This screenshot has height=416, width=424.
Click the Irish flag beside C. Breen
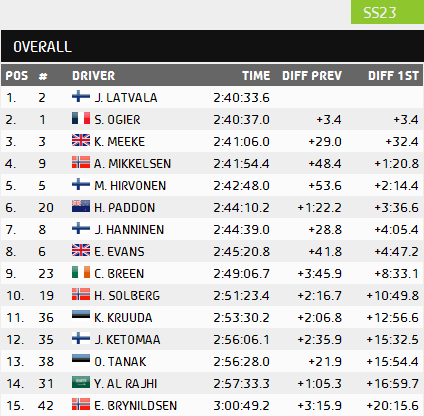click(81, 272)
